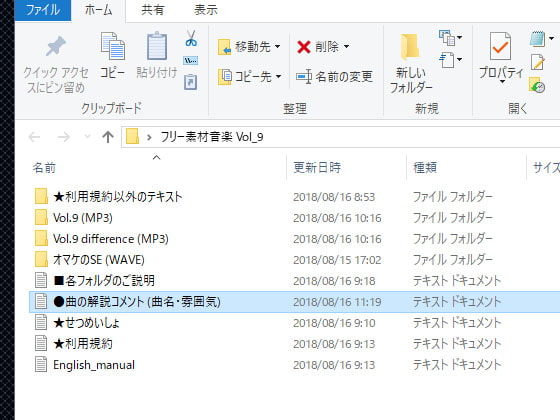Click folder icon of Vol.9 (MP3)
Image resolution: width=560 pixels, height=420 pixels.
(x=41, y=217)
